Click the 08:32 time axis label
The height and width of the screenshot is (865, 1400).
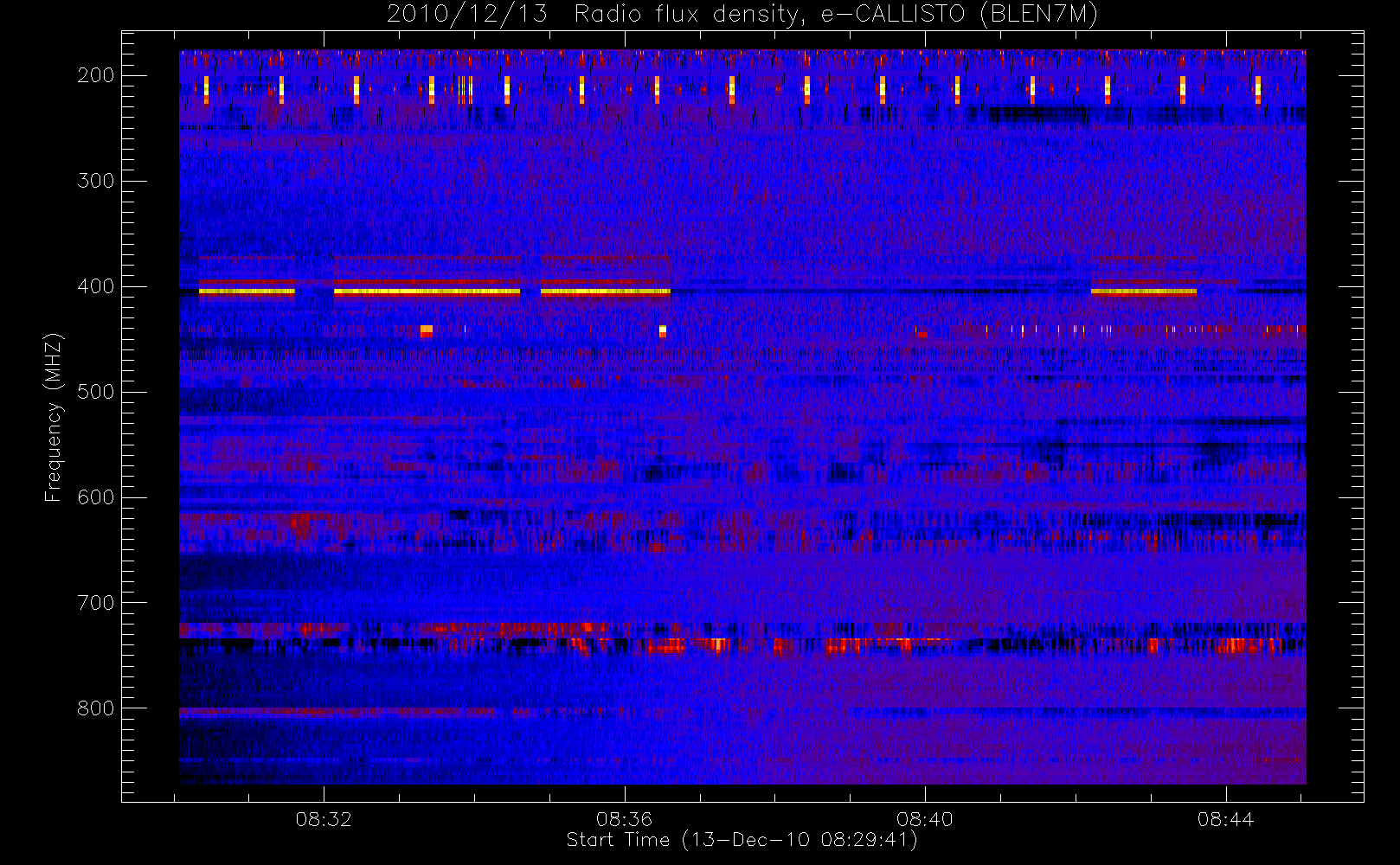click(x=324, y=819)
